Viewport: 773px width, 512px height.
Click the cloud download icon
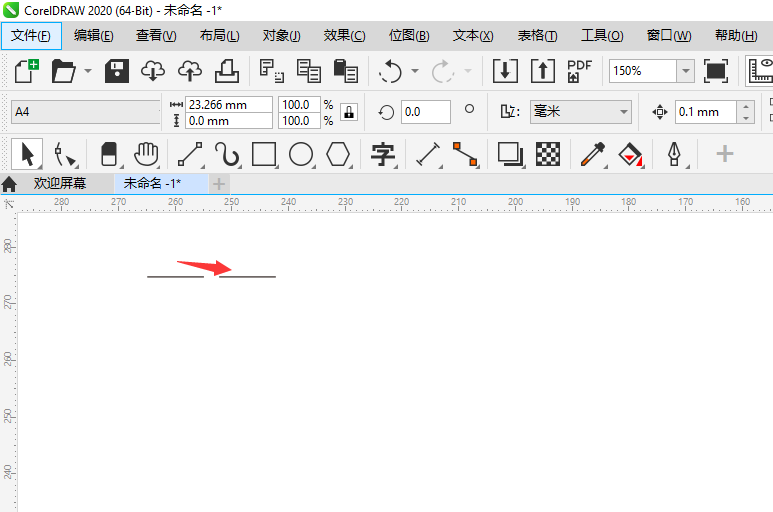click(153, 71)
